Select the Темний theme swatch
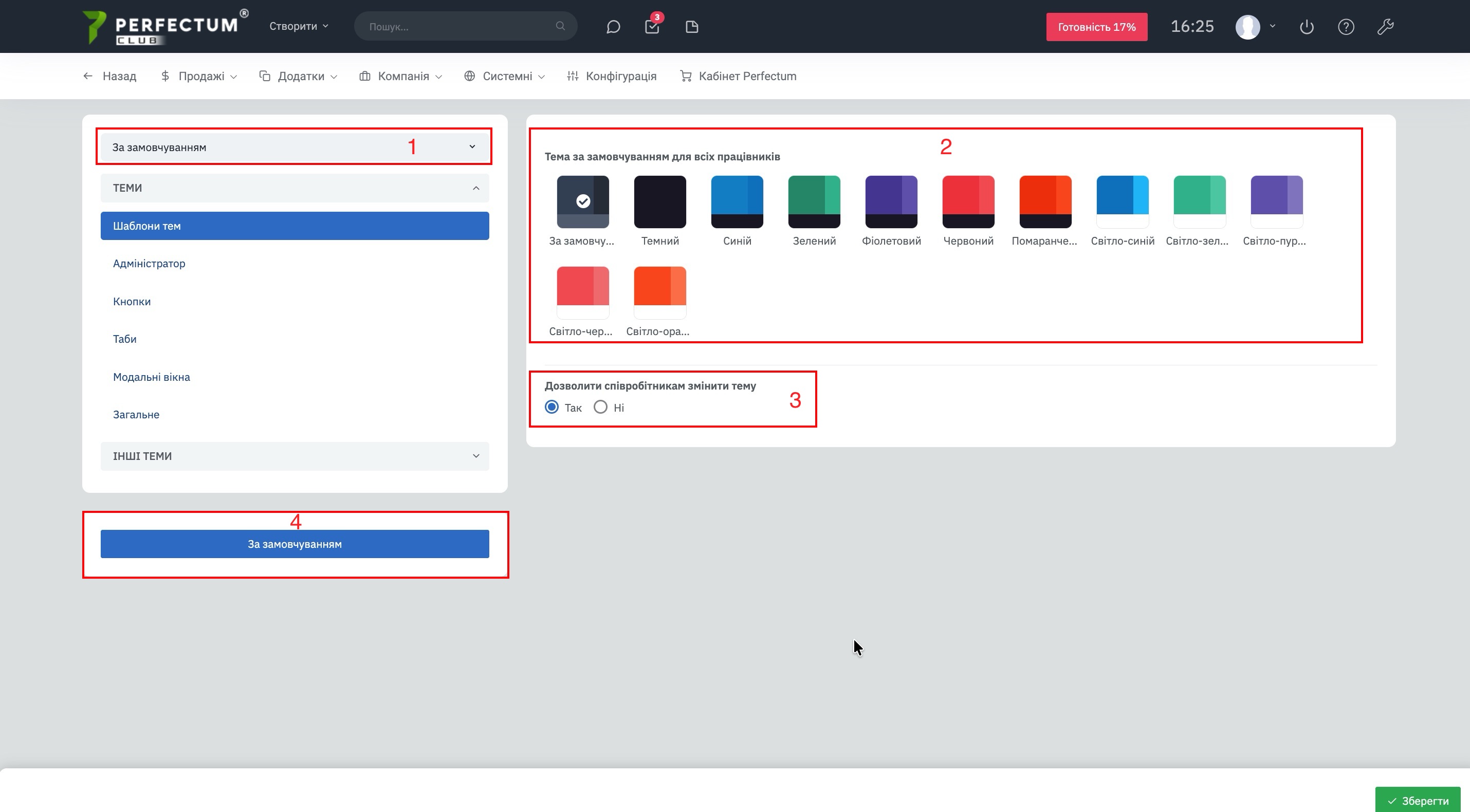This screenshot has width=1470, height=812. coord(659,202)
